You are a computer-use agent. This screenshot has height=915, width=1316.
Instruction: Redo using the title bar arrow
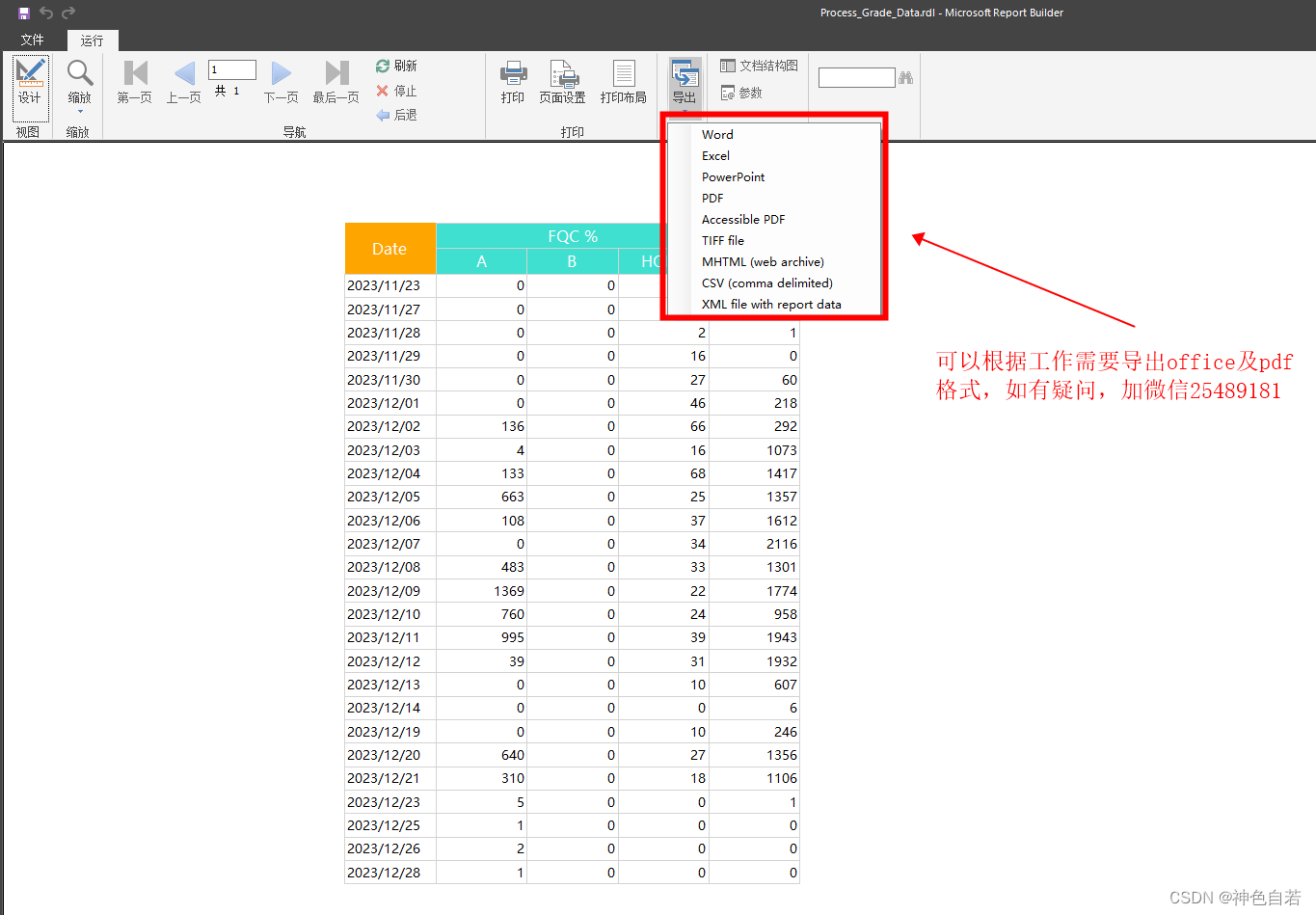tap(68, 13)
